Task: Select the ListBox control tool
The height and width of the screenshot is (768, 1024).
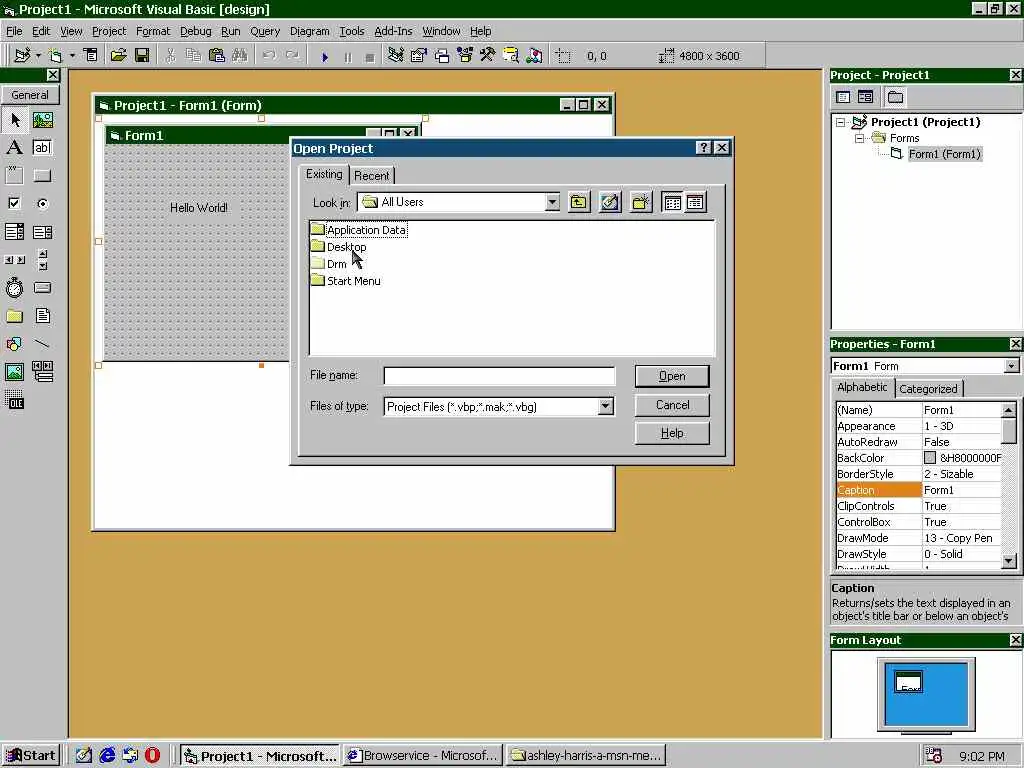Action: pyautogui.click(x=42, y=232)
